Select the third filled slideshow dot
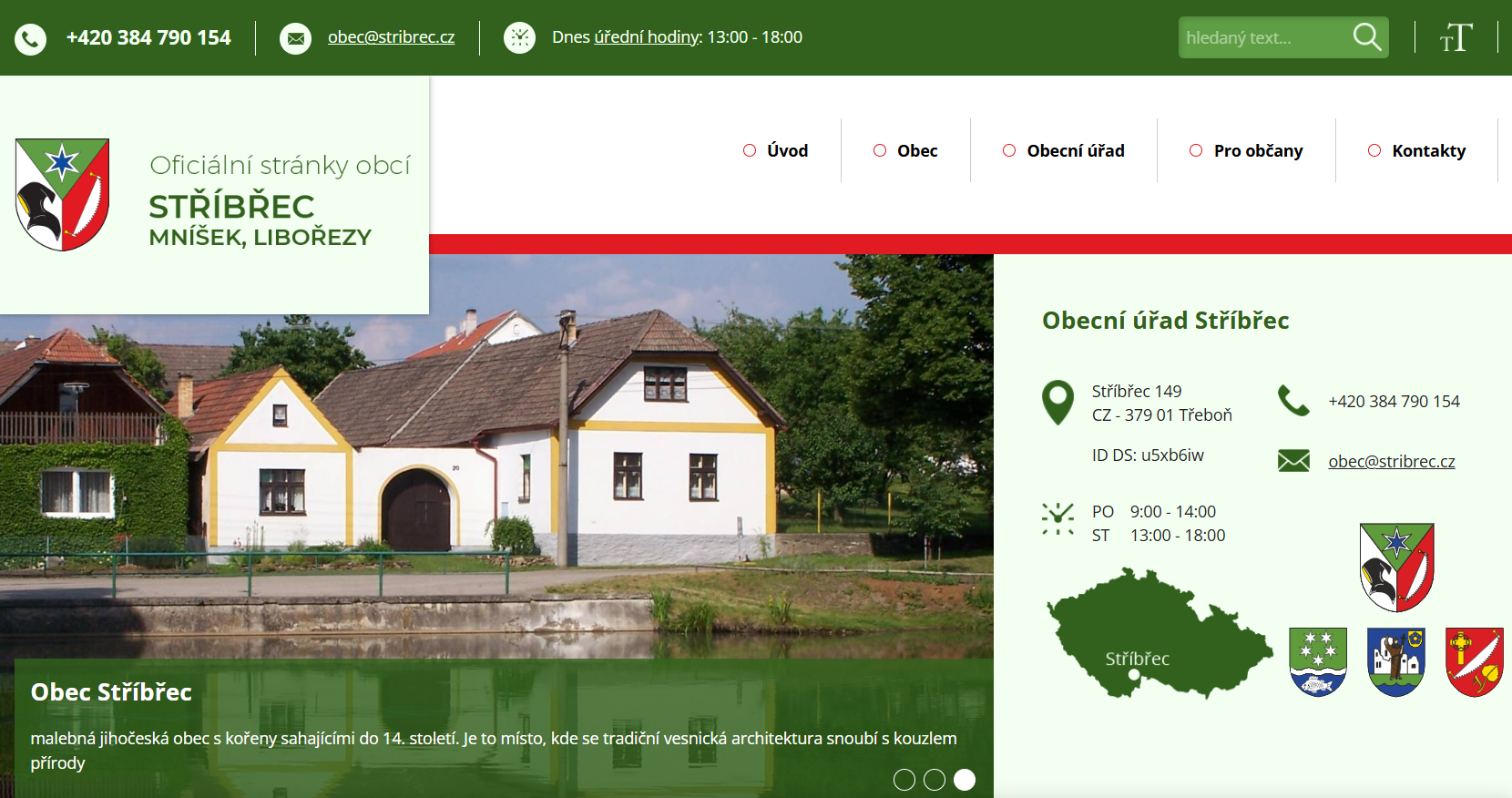Image resolution: width=1512 pixels, height=798 pixels. 964,780
